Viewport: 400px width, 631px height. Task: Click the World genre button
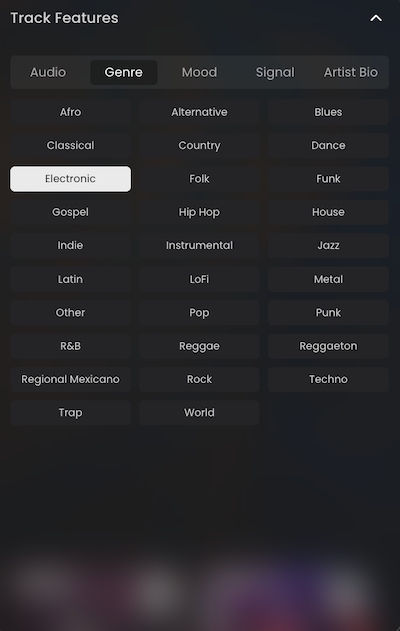click(199, 412)
